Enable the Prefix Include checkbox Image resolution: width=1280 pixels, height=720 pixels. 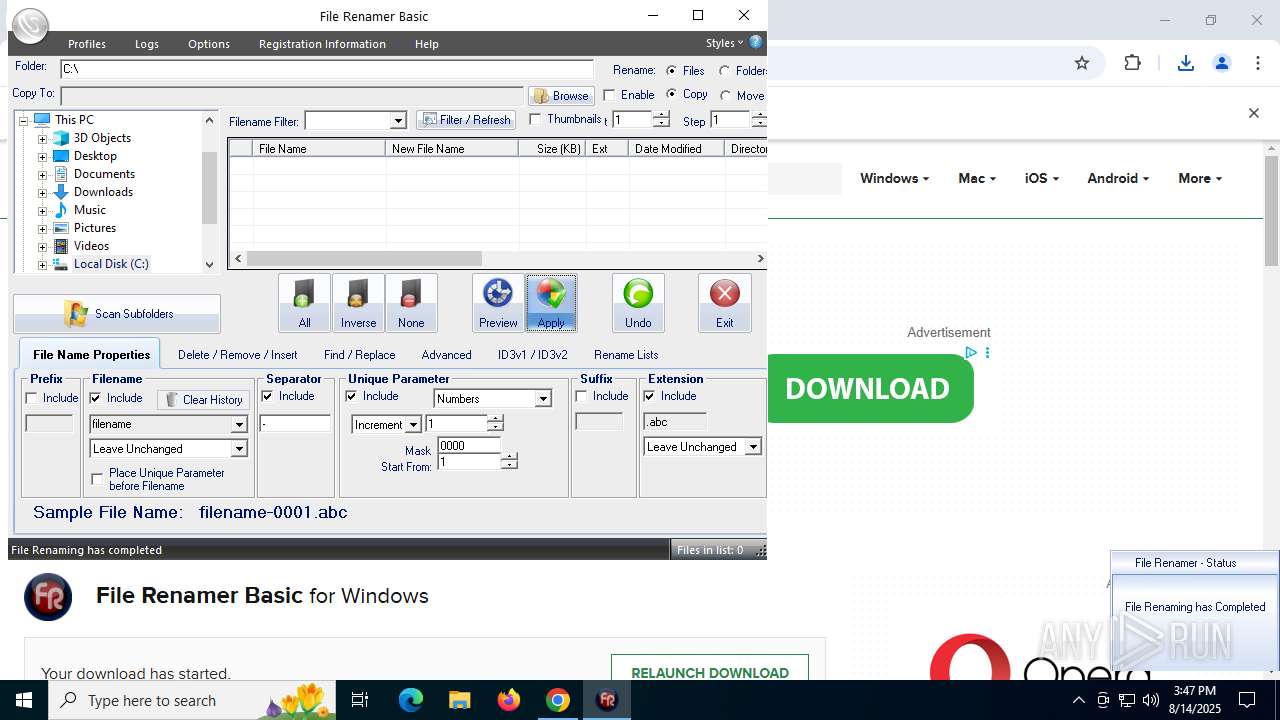coord(32,398)
